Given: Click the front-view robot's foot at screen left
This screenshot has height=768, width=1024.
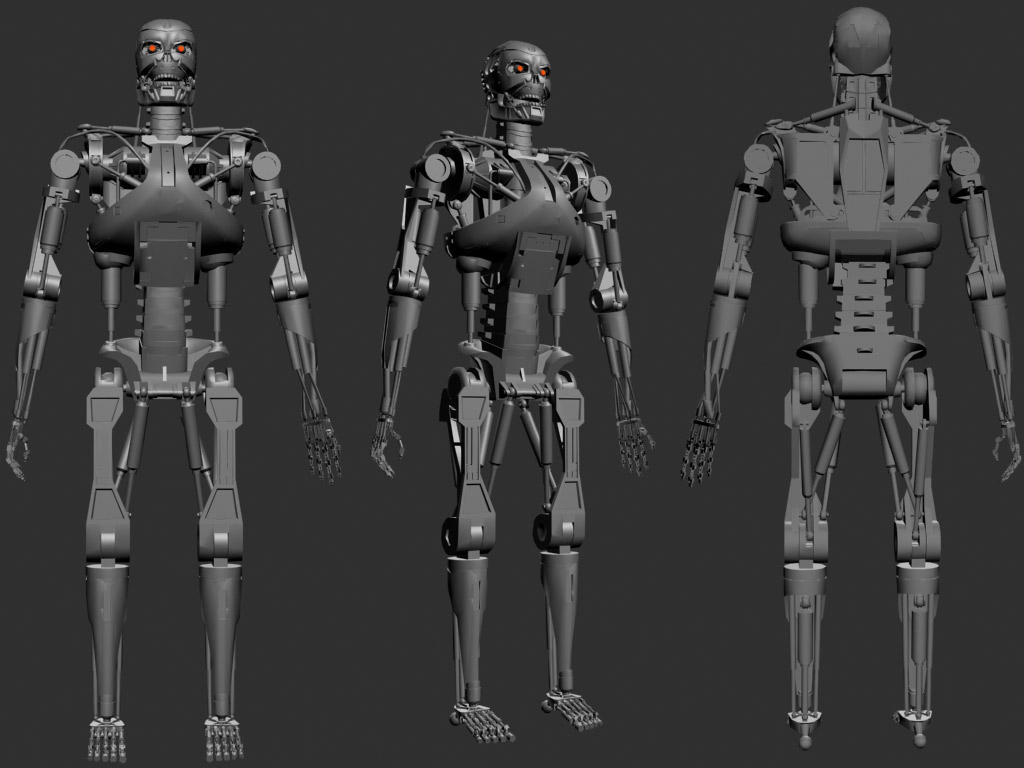Looking at the screenshot, I should 107,738.
